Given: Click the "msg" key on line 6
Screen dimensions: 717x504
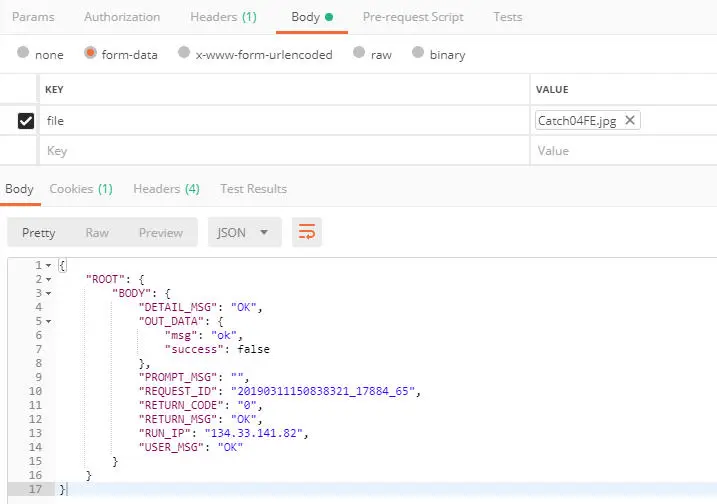Looking at the screenshot, I should [x=181, y=335].
